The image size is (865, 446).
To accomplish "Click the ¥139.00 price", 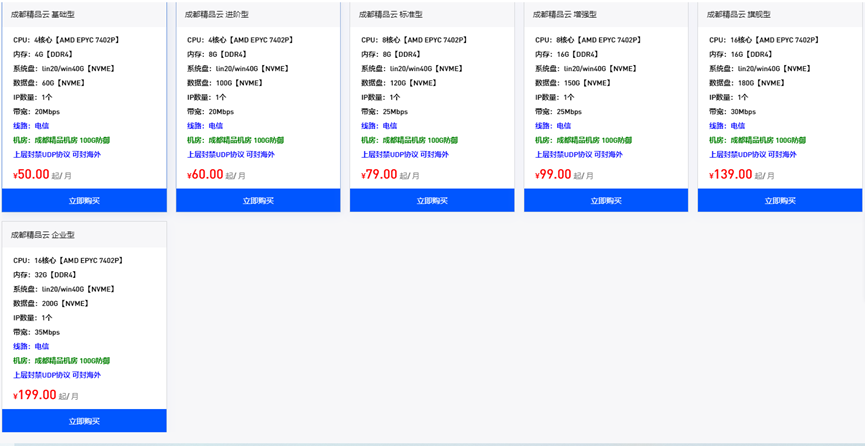I will pos(731,174).
